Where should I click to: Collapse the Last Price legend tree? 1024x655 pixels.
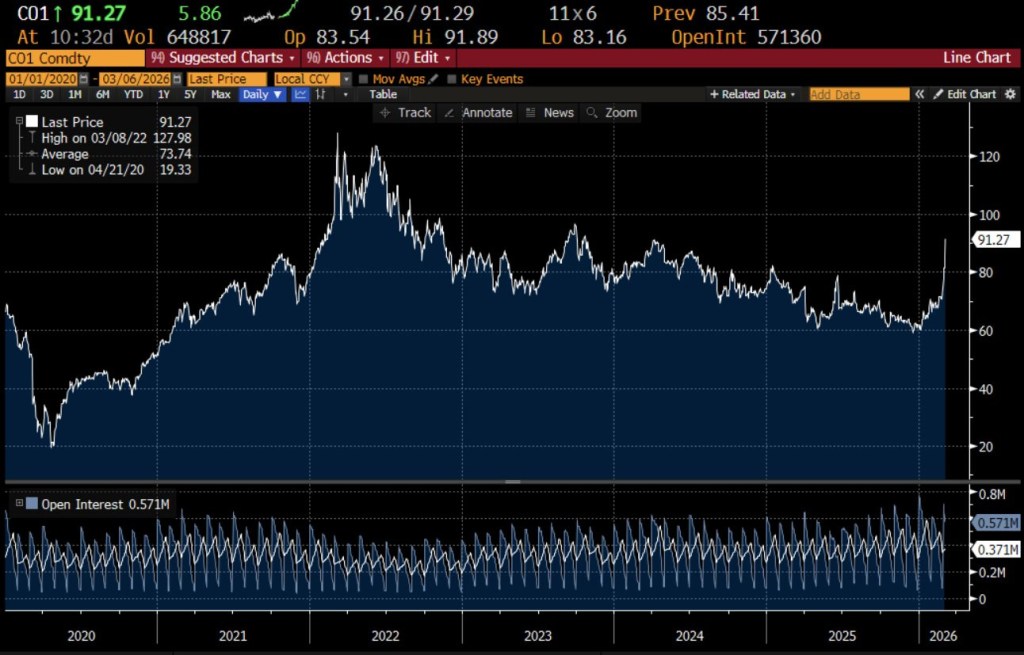click(x=19, y=122)
